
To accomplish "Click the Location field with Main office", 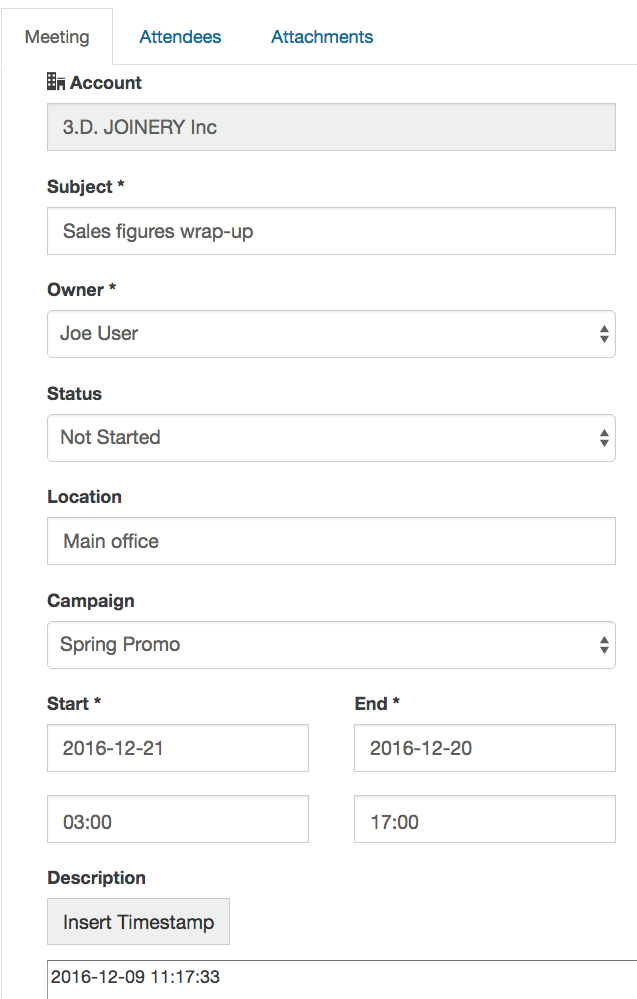I will [331, 542].
